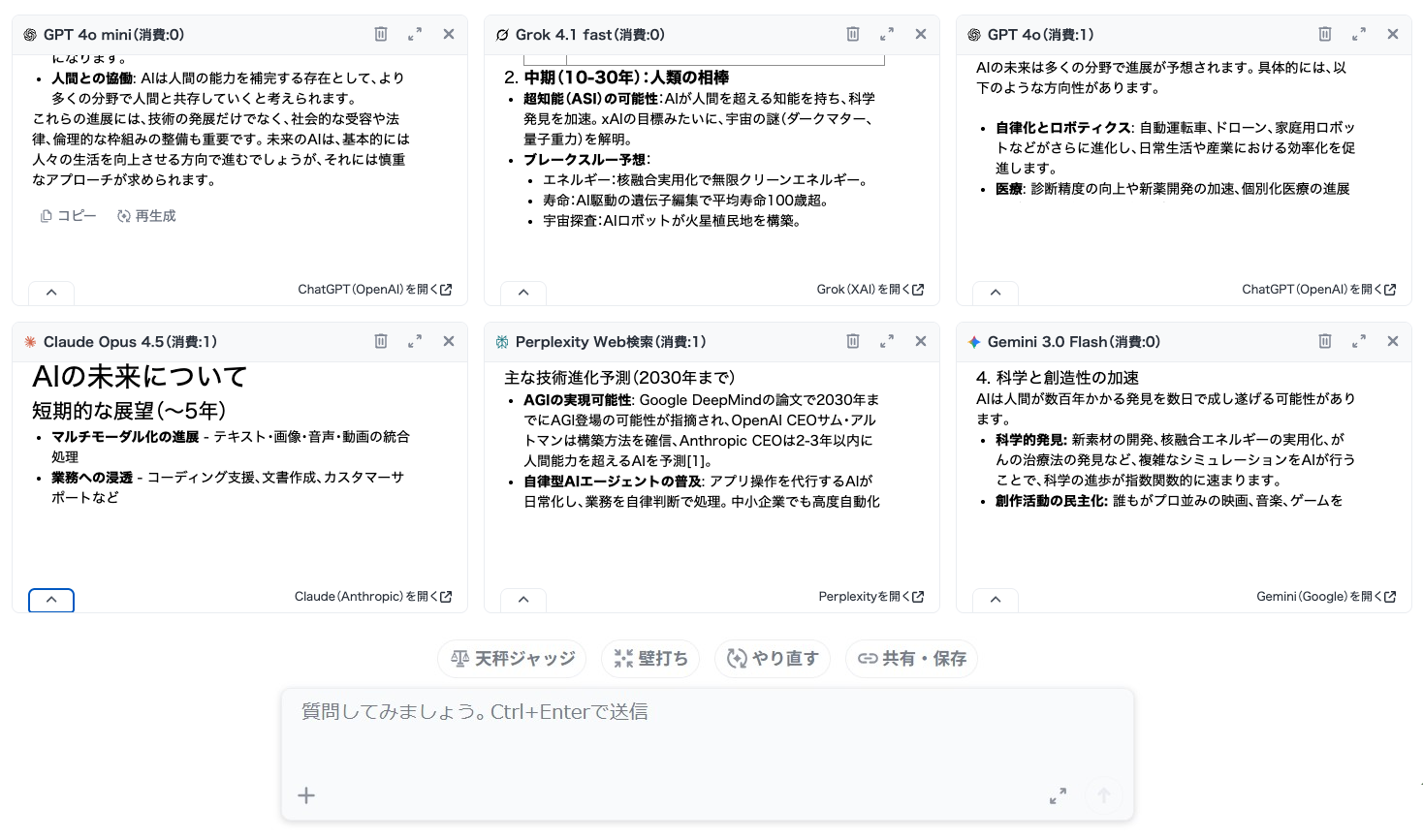The width and height of the screenshot is (1423, 840).
Task: Click the 壁打ち button
Action: 650,659
